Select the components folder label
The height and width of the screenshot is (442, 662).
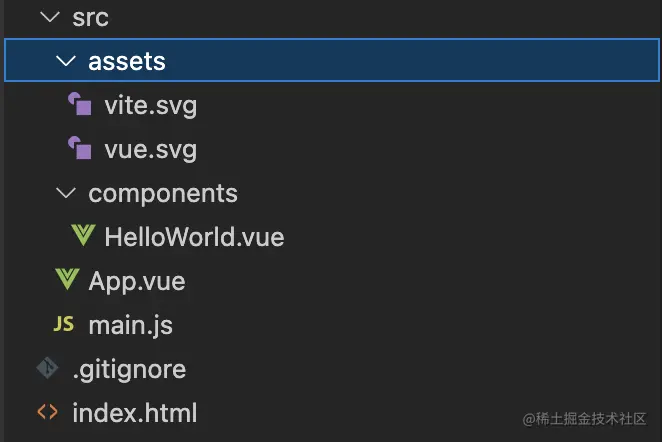click(x=163, y=193)
